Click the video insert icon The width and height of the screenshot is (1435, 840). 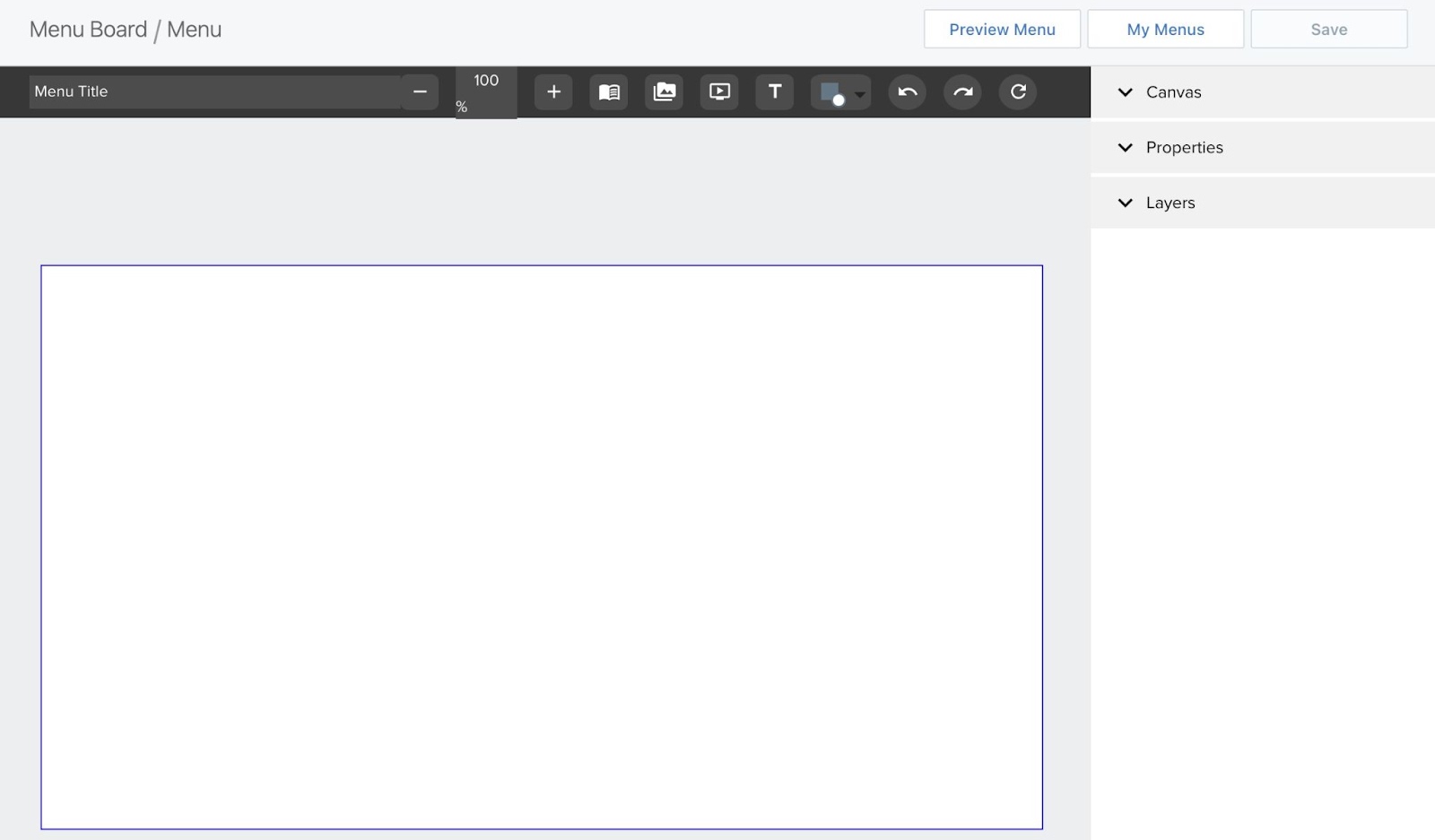718,91
